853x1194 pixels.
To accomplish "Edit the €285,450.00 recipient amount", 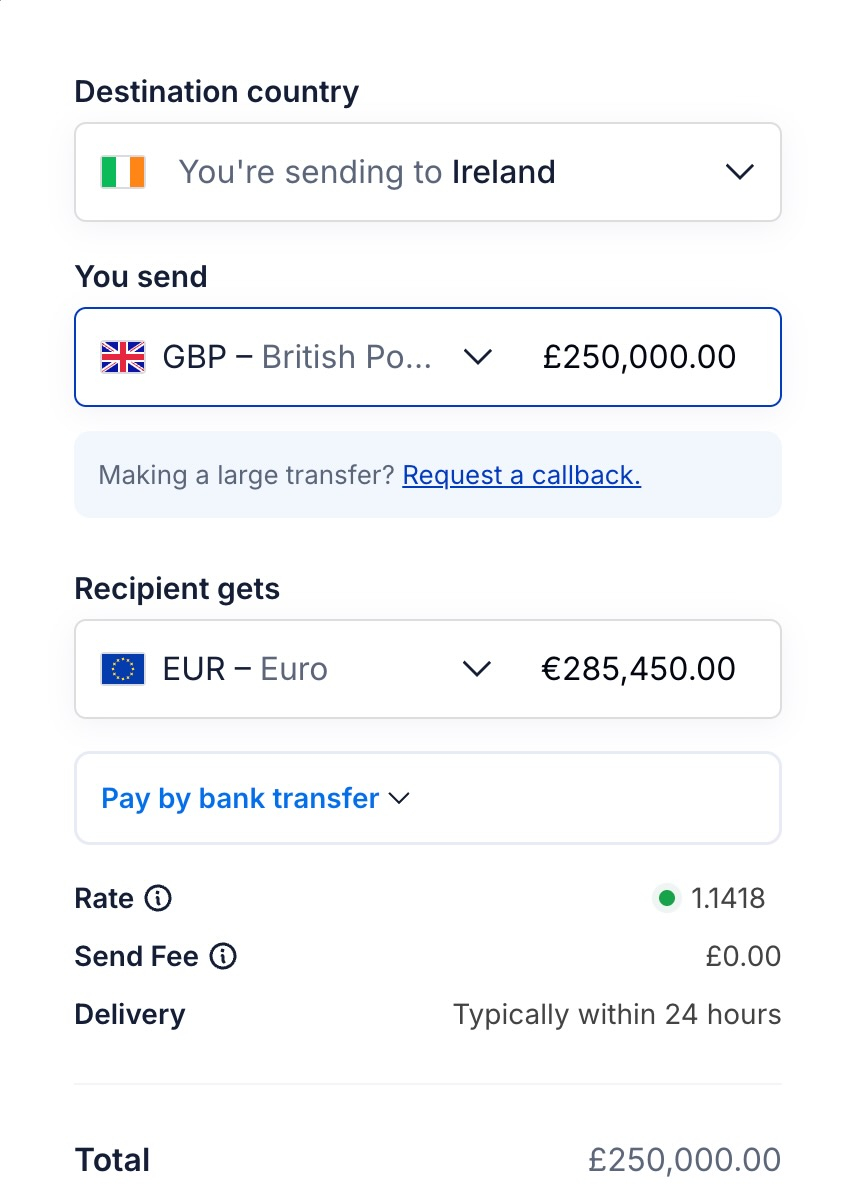I will [x=638, y=669].
